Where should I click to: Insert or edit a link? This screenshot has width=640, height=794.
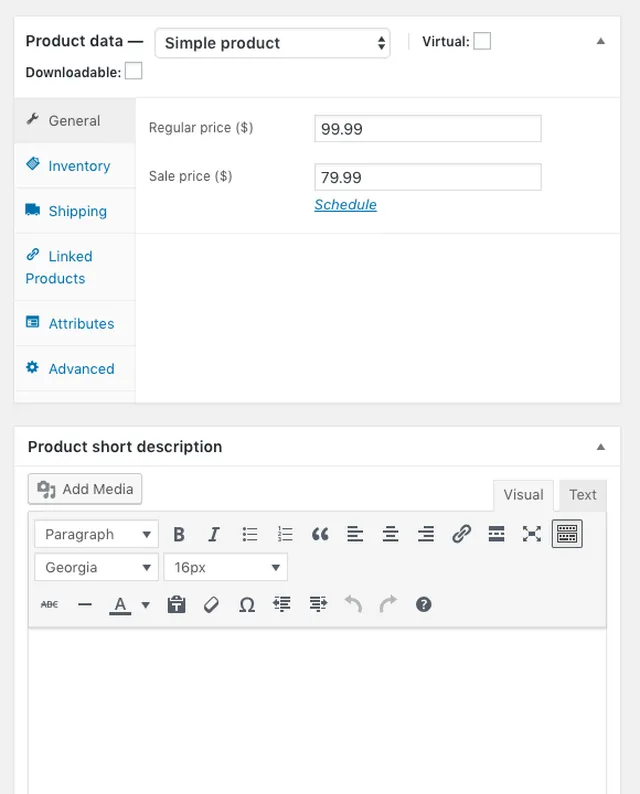pos(461,534)
